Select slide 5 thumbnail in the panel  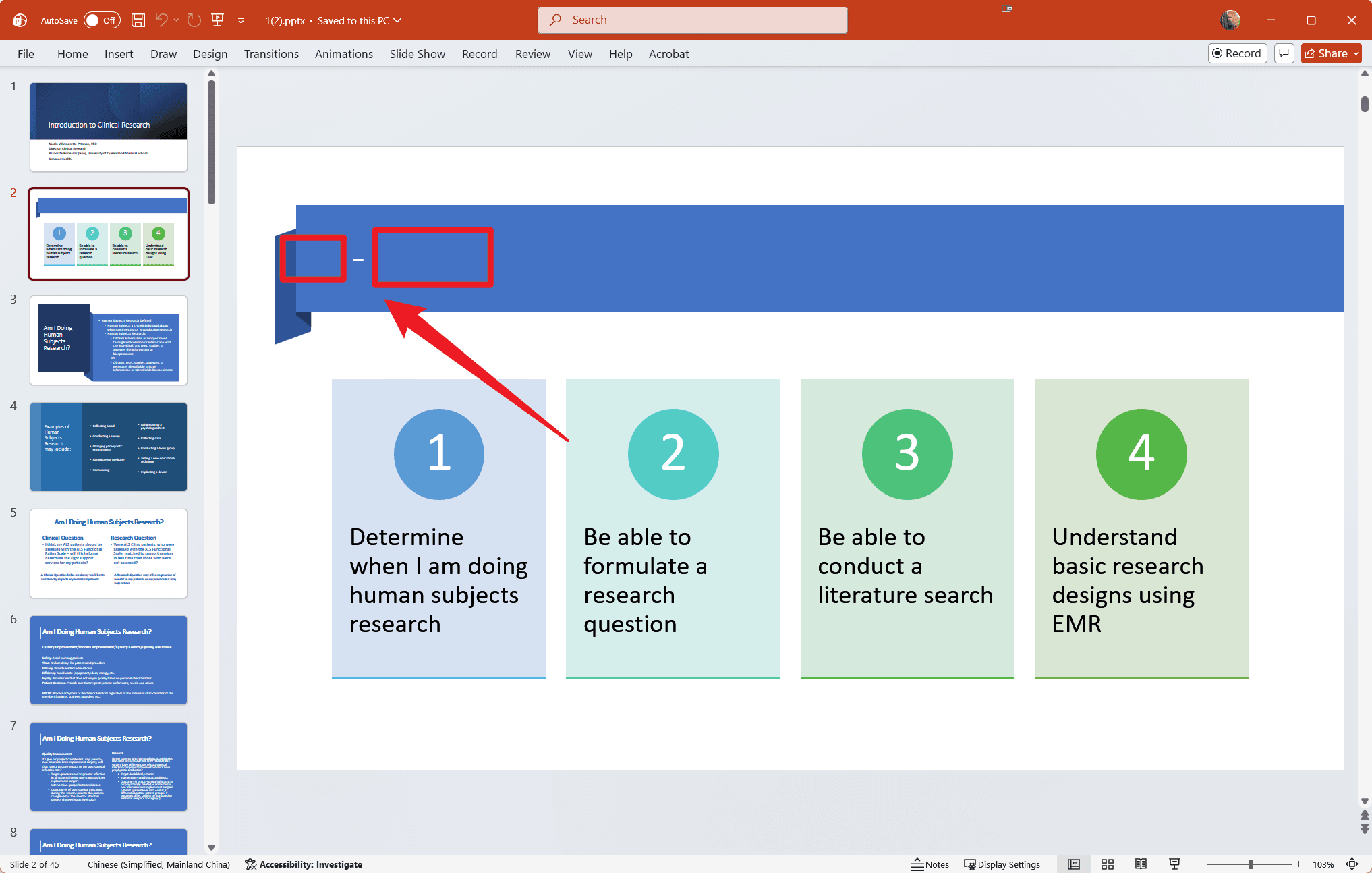(109, 554)
